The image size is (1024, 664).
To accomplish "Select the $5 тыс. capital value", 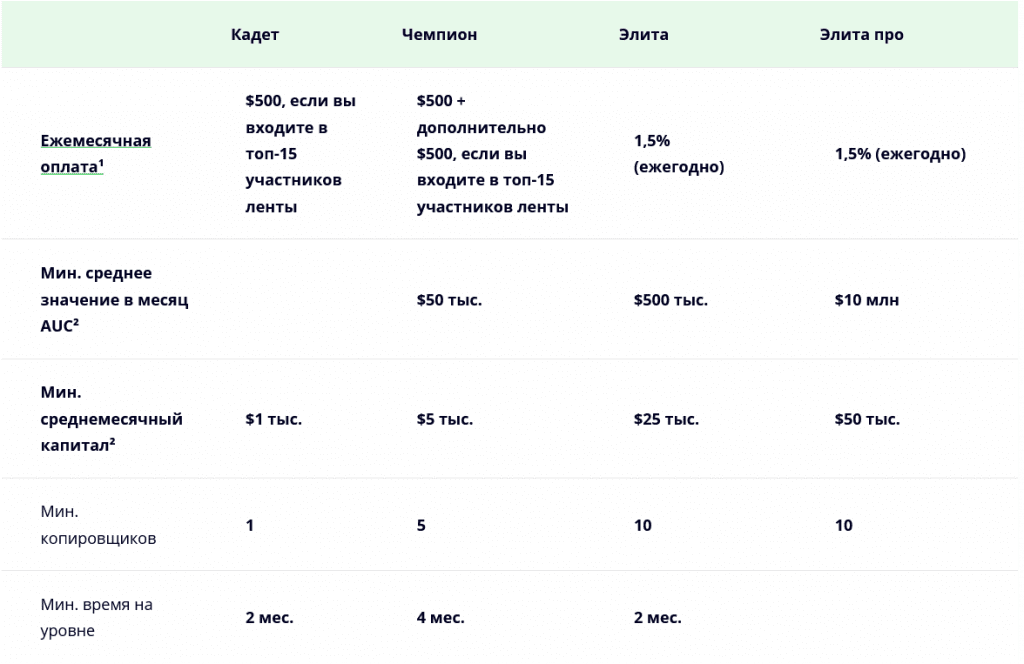I will (x=445, y=419).
